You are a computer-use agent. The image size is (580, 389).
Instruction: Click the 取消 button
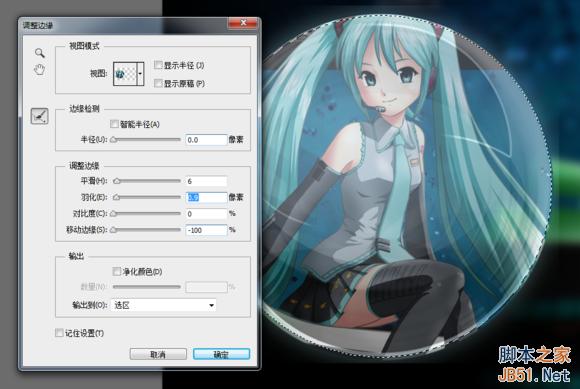[158, 354]
